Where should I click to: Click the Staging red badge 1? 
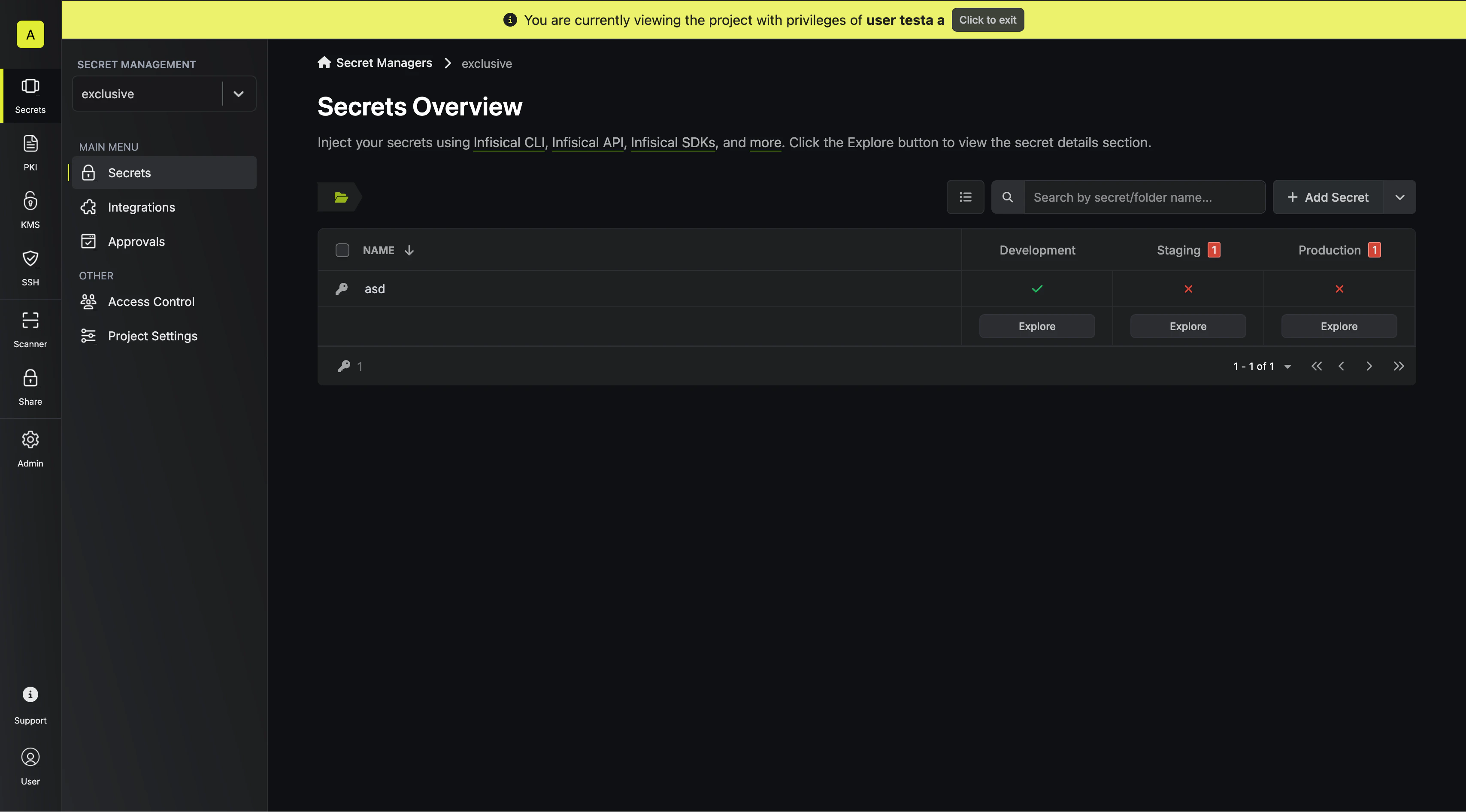pyautogui.click(x=1213, y=250)
